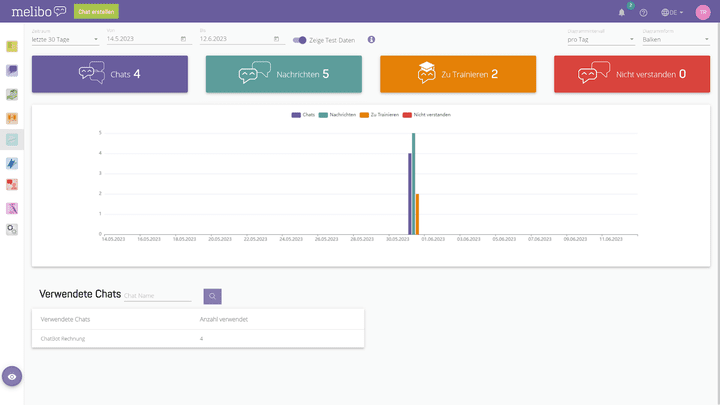Click the Chat Name search field

(157, 295)
